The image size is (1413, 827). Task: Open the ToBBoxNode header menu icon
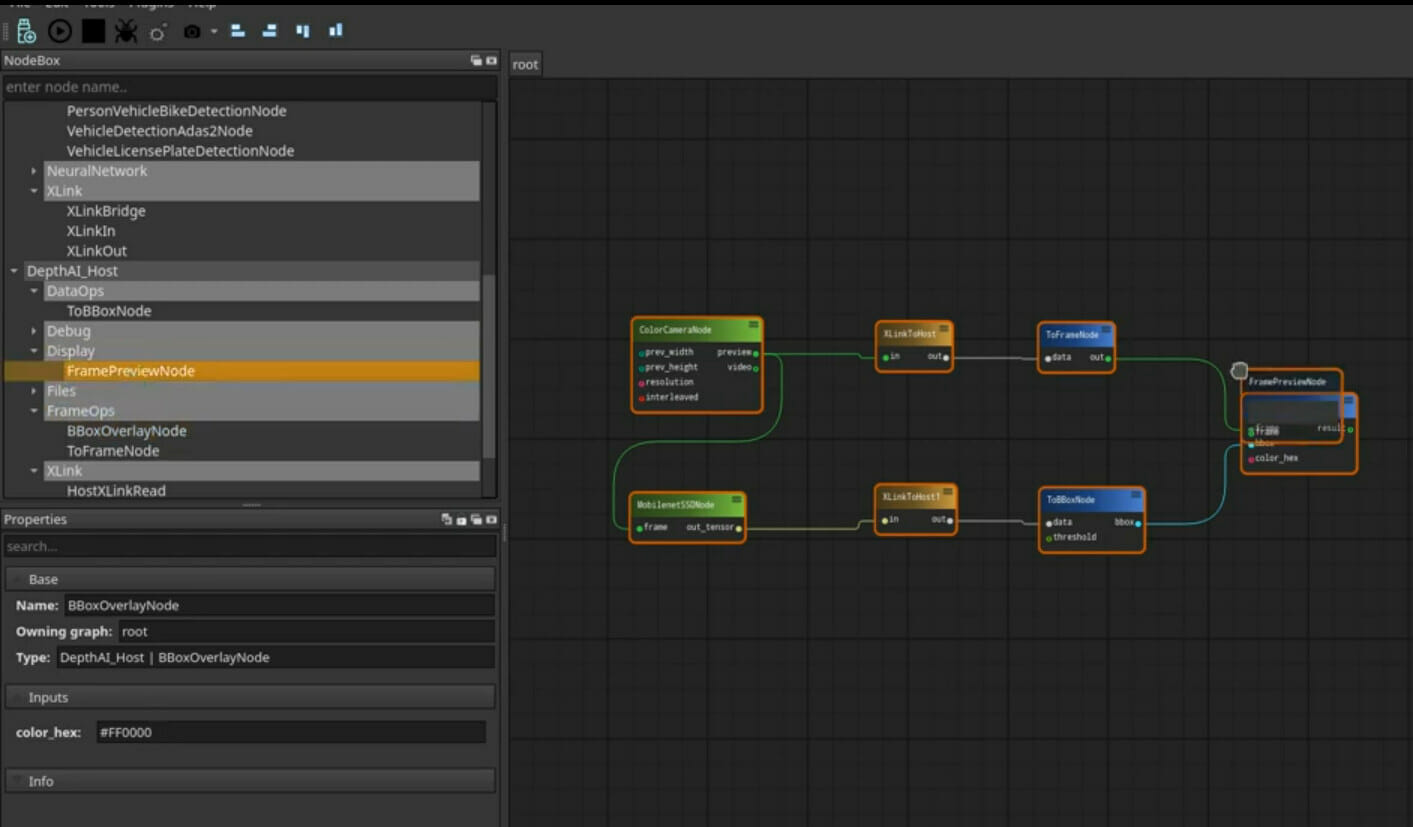point(1135,495)
